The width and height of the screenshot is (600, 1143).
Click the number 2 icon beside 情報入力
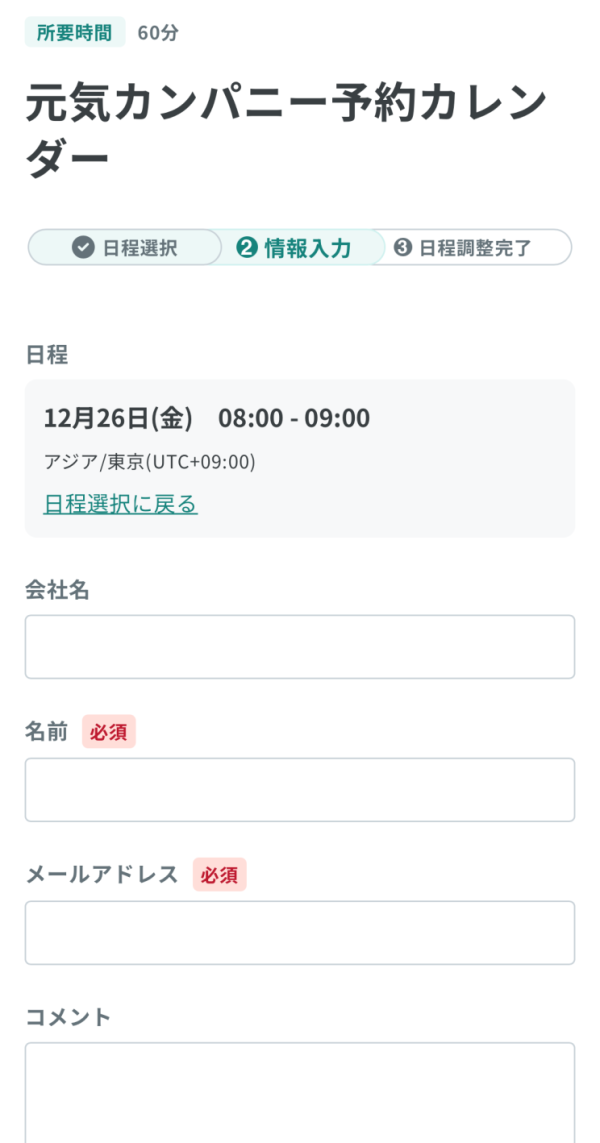tap(247, 248)
